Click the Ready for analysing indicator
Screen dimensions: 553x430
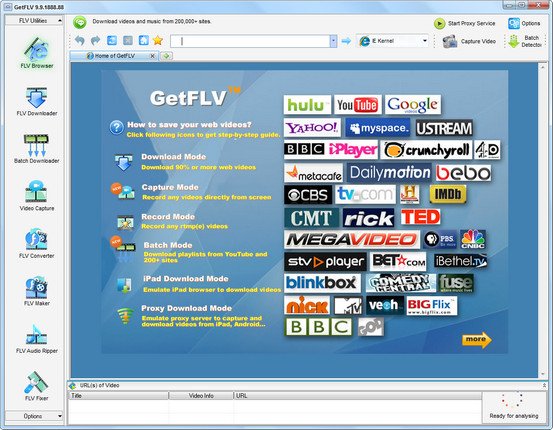click(x=514, y=406)
